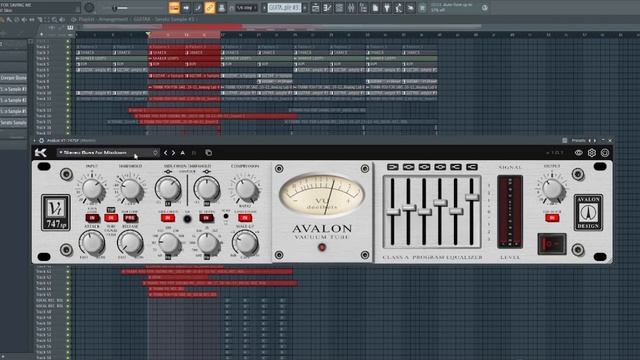Toggle the eye view icon in plugin header
Viewport: 640px width, 360px height.
click(578, 153)
